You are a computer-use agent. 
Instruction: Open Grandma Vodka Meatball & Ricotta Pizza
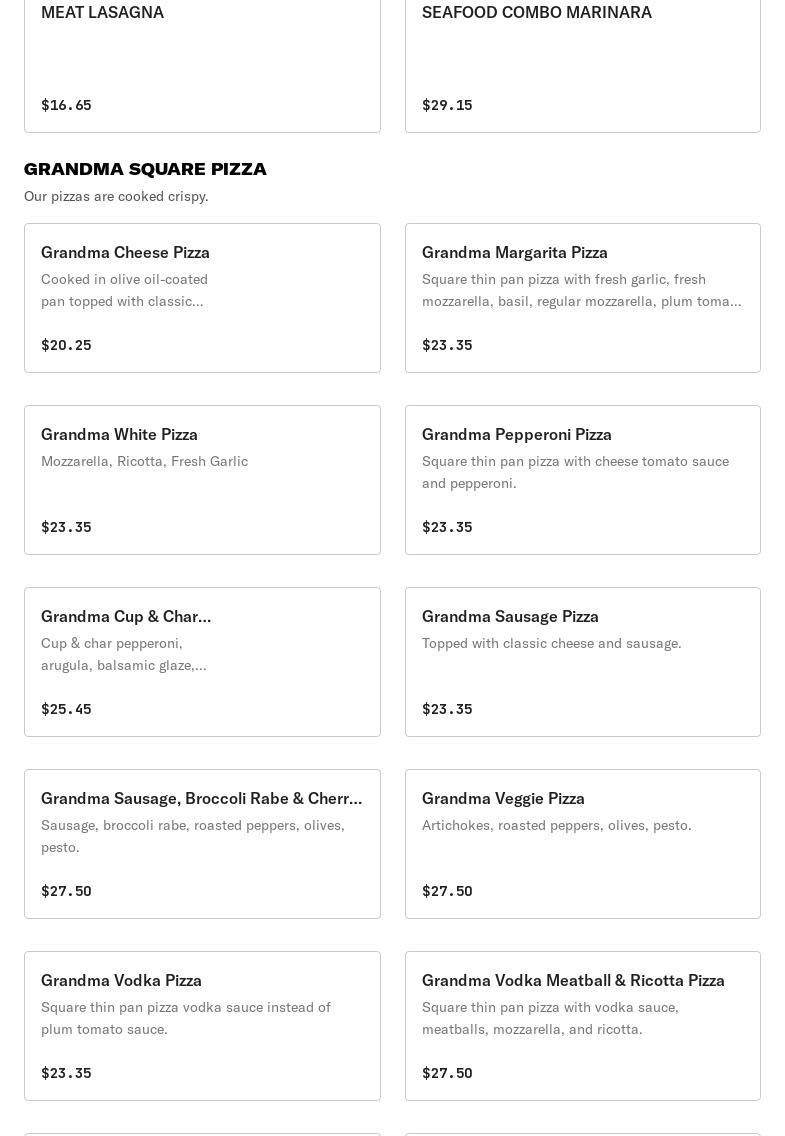point(582,1026)
